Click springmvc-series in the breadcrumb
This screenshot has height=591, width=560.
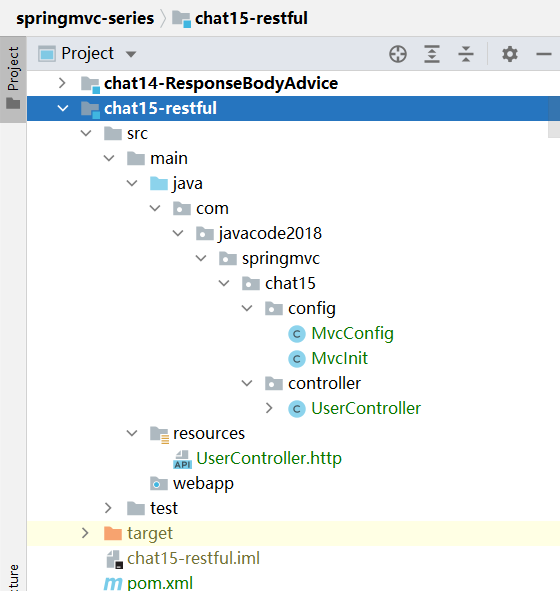click(85, 18)
